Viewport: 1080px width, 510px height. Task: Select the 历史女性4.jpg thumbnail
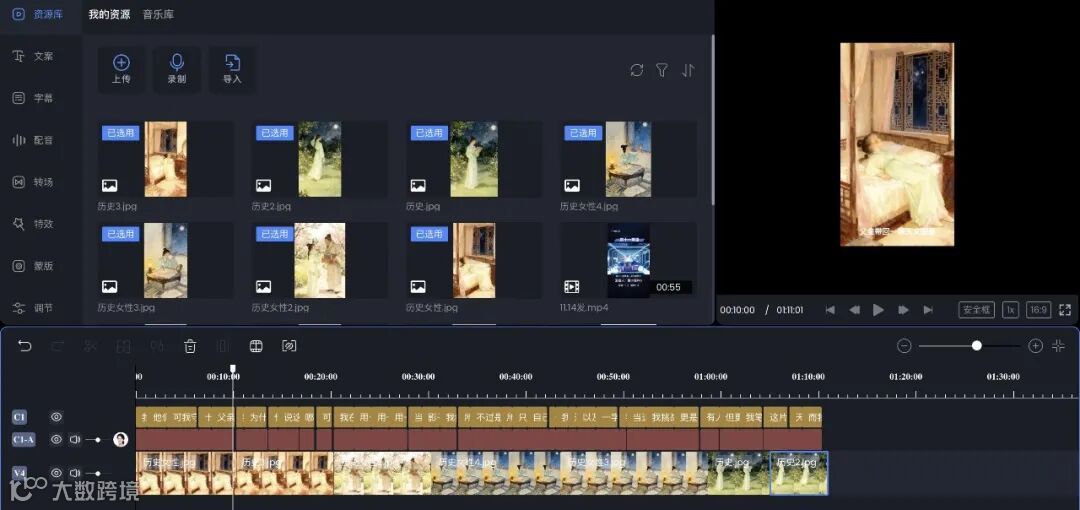coord(628,159)
